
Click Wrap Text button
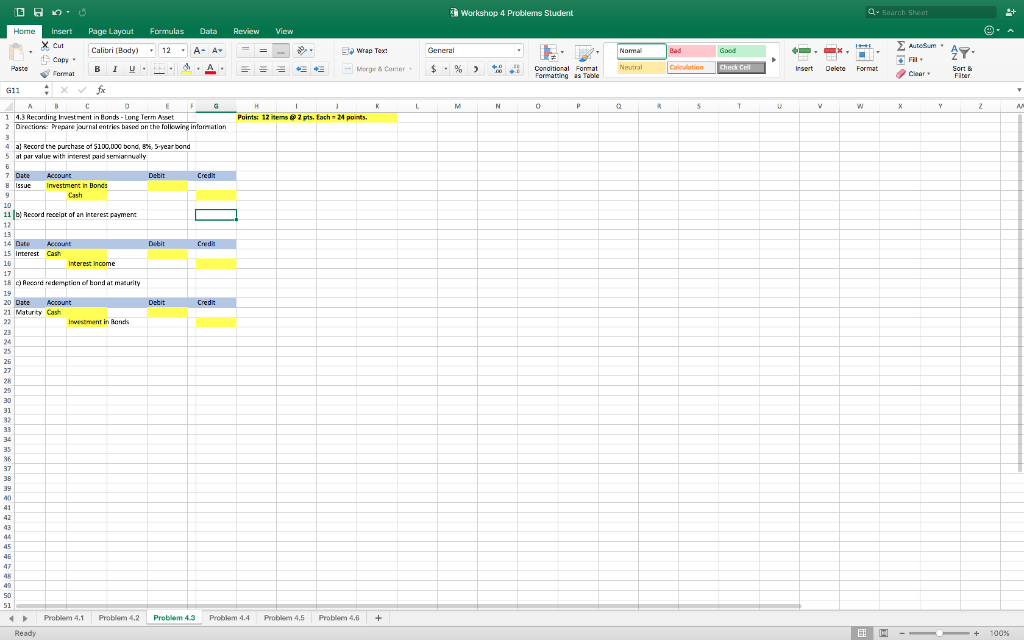tap(365, 50)
